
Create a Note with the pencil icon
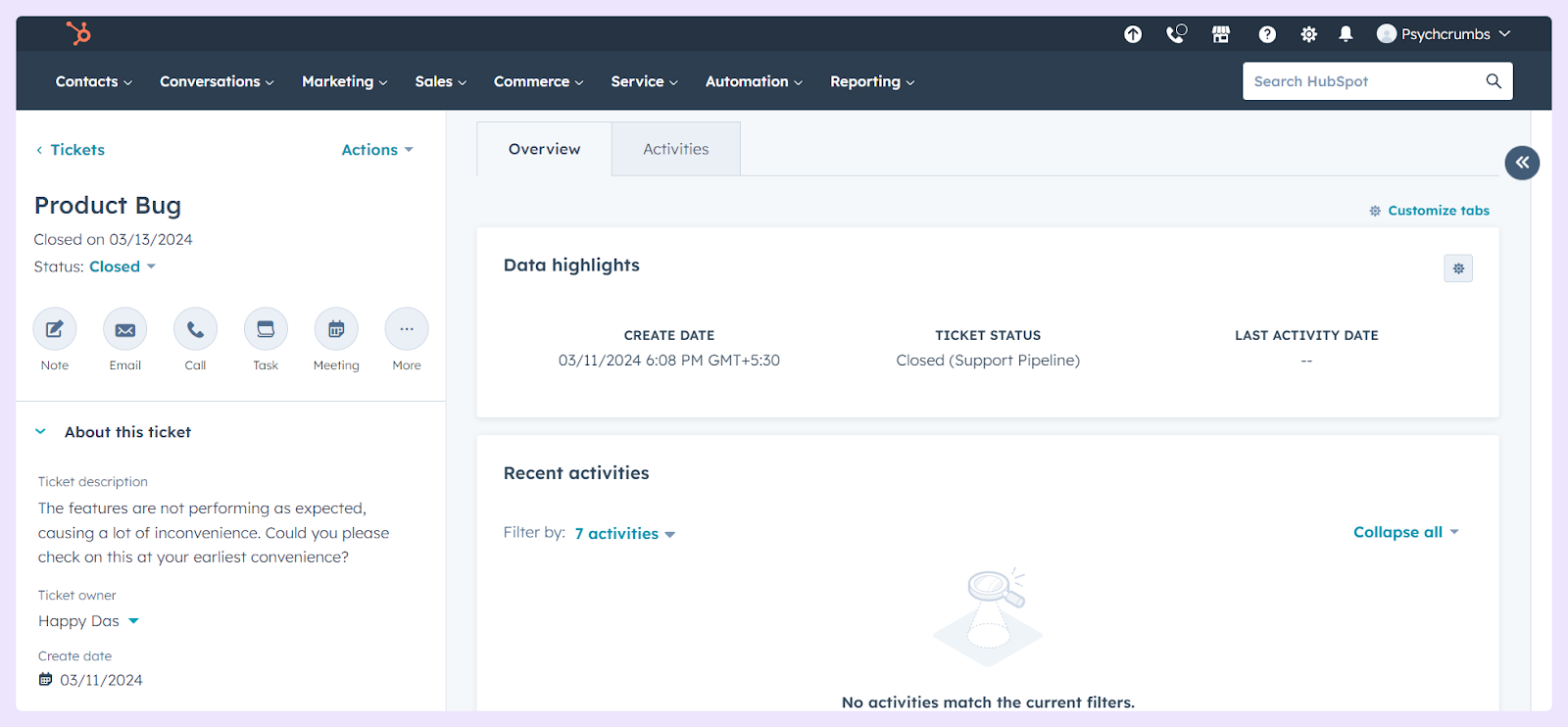(x=55, y=329)
